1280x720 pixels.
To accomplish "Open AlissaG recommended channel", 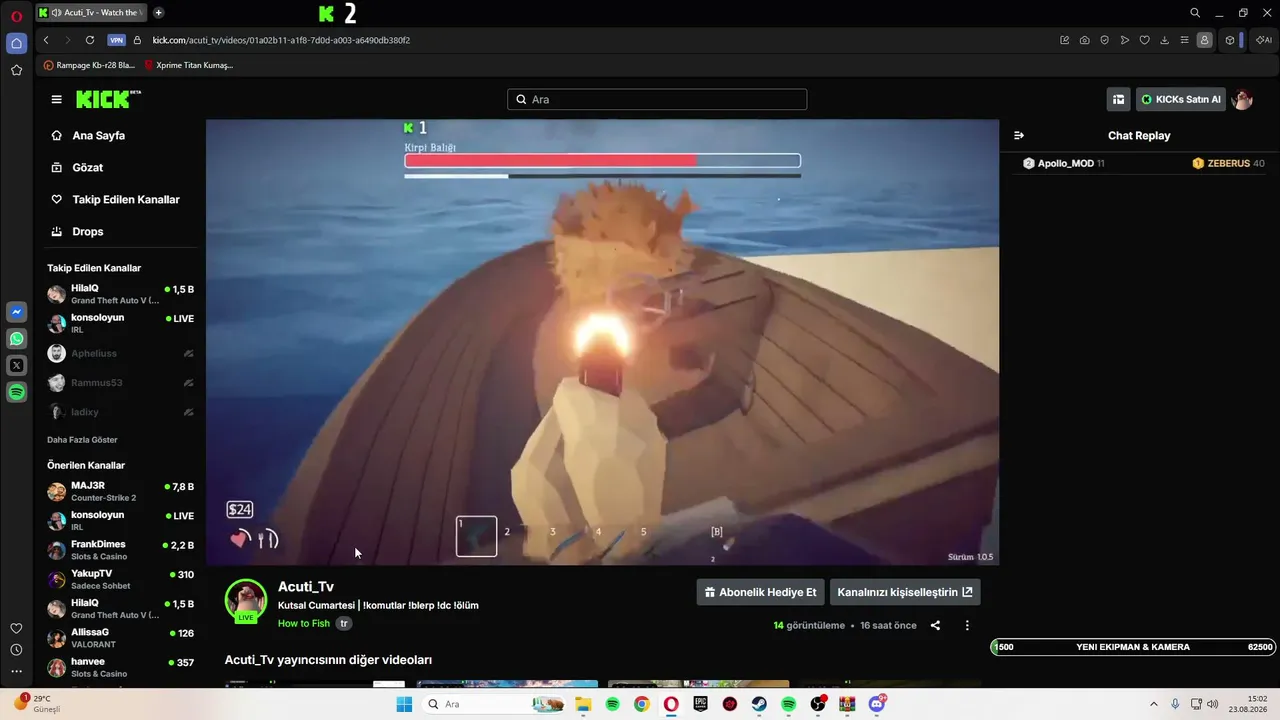I will click(x=121, y=638).
